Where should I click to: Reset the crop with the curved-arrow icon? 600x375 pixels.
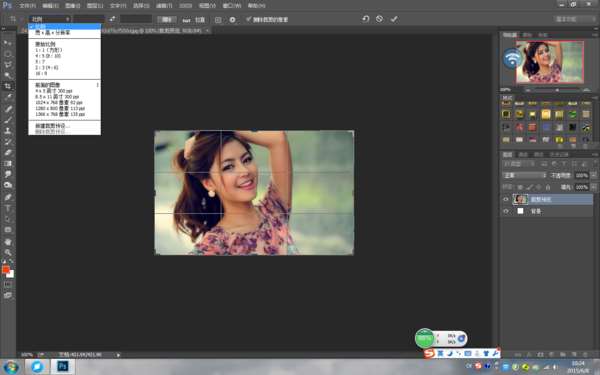point(365,19)
